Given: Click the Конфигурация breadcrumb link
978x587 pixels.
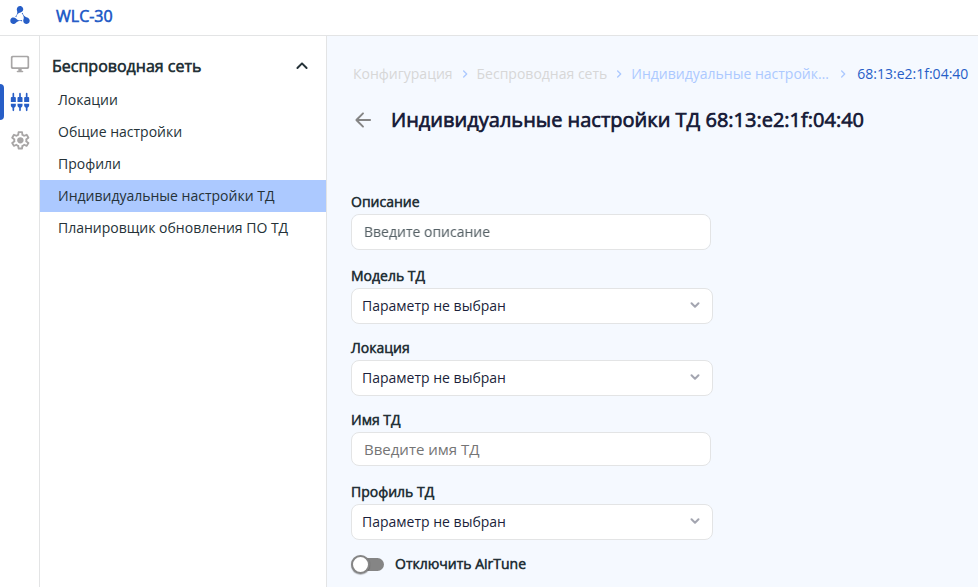Looking at the screenshot, I should point(403,74).
